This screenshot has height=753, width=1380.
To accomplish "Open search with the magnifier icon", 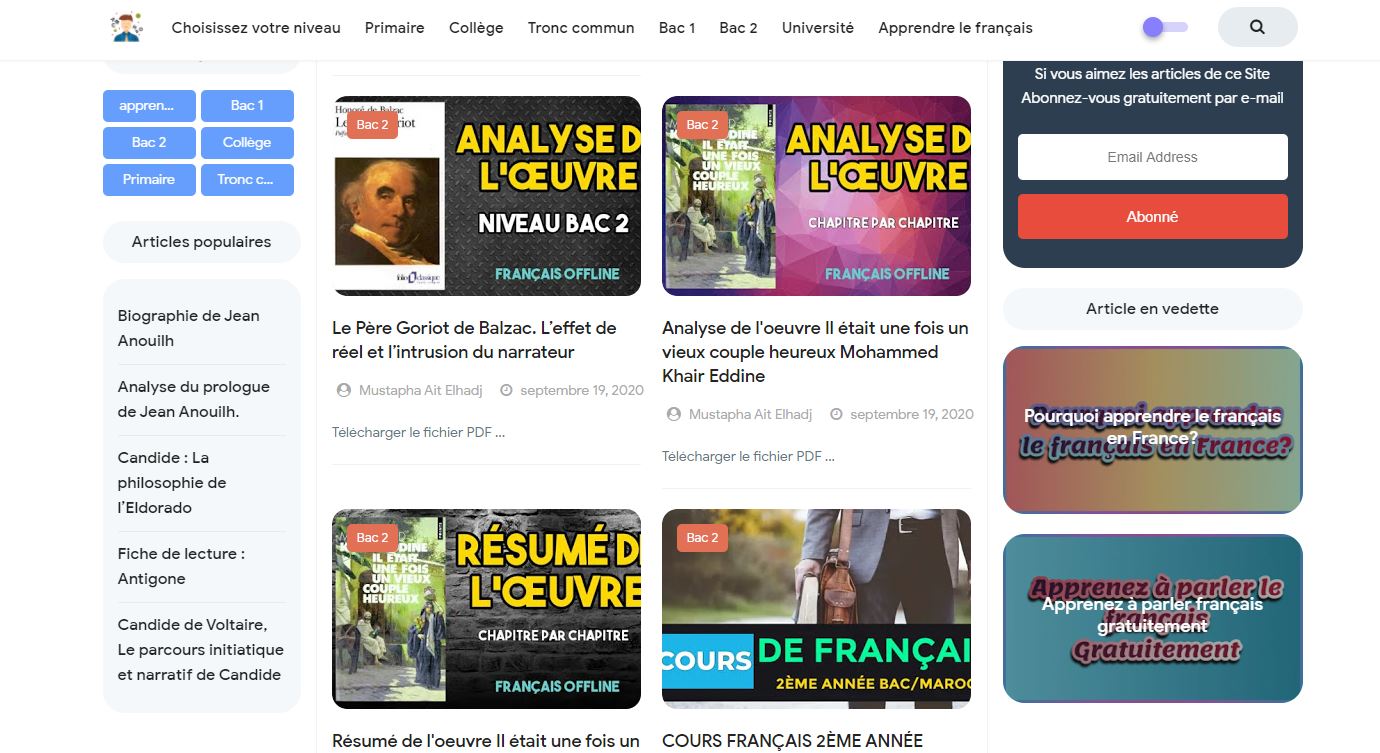I will (x=1257, y=27).
